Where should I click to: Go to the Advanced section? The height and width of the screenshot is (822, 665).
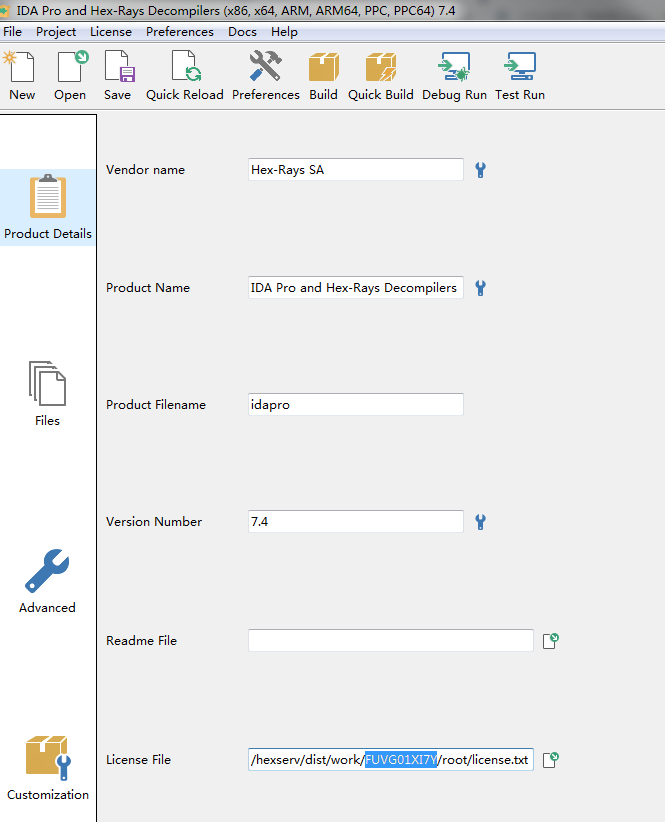click(x=47, y=581)
